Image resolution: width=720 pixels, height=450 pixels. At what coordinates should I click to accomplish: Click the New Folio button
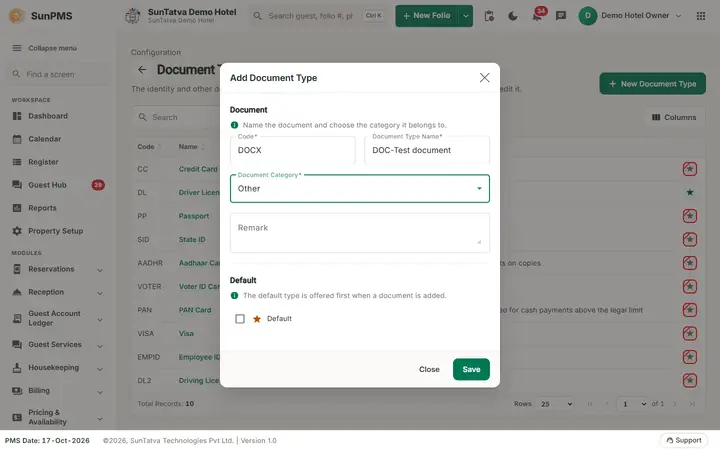[427, 16]
